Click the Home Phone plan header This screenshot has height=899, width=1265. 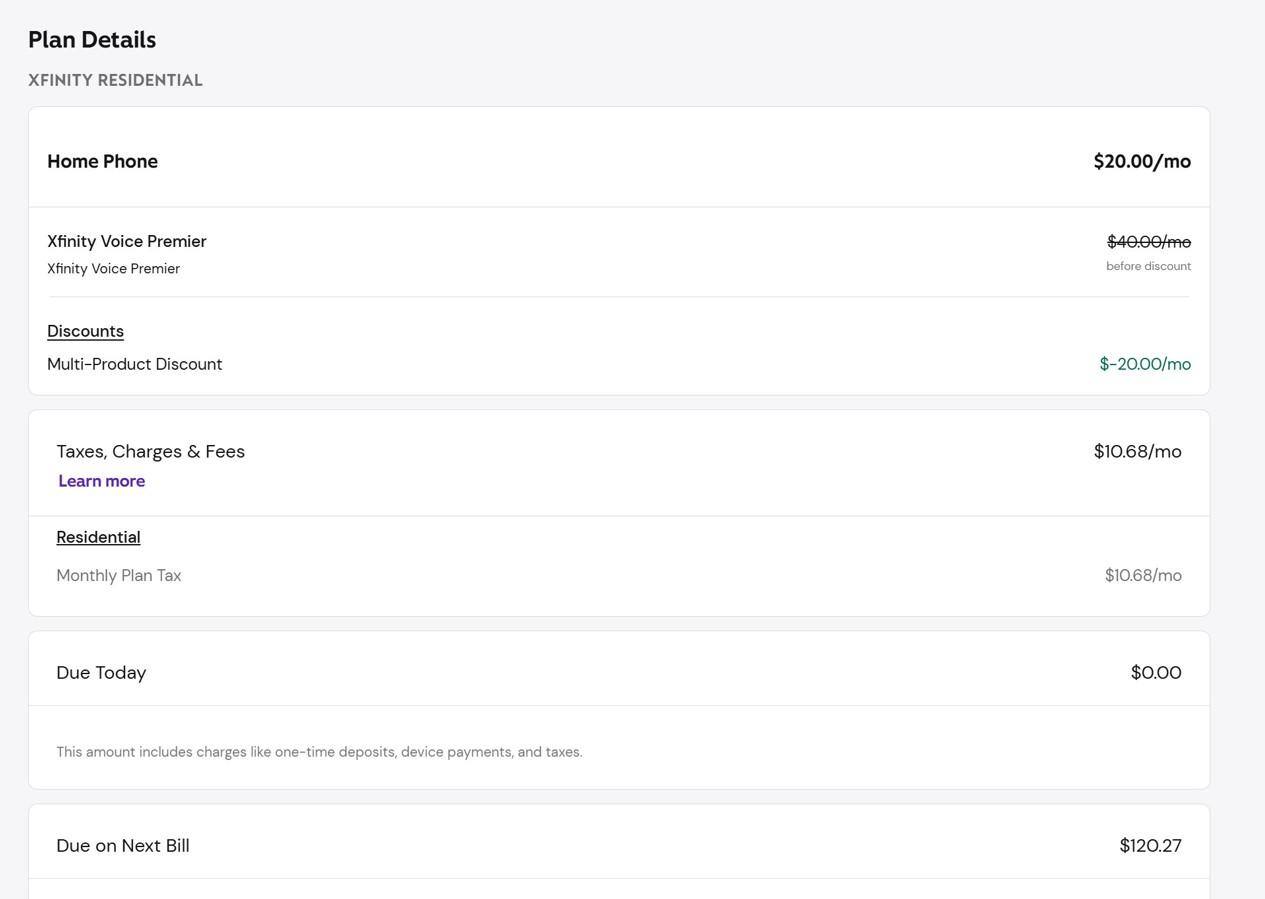(102, 161)
